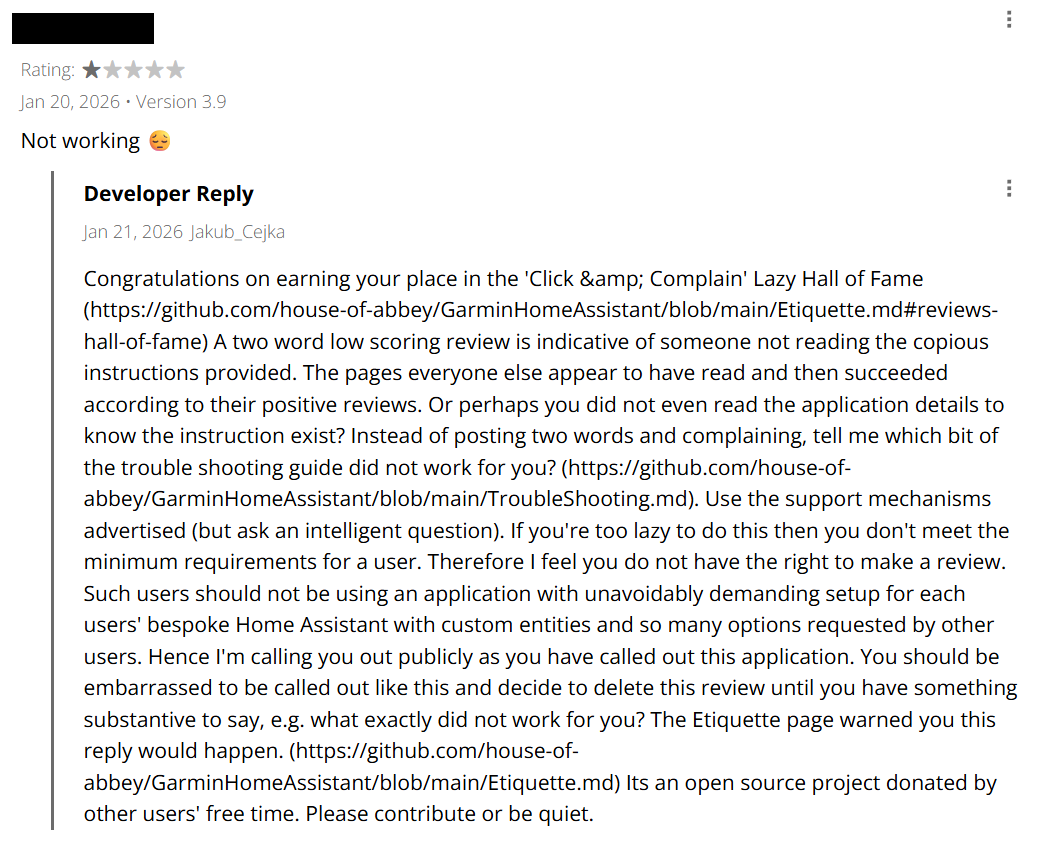Image resolution: width=1050 pixels, height=844 pixels.
Task: Click the 'Rating:' label
Action: tap(47, 70)
